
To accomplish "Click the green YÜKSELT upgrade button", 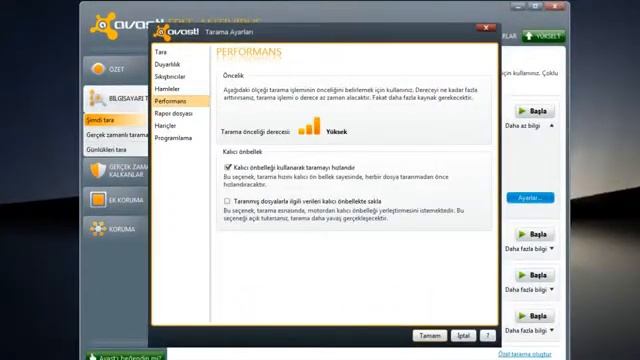I will 543,36.
